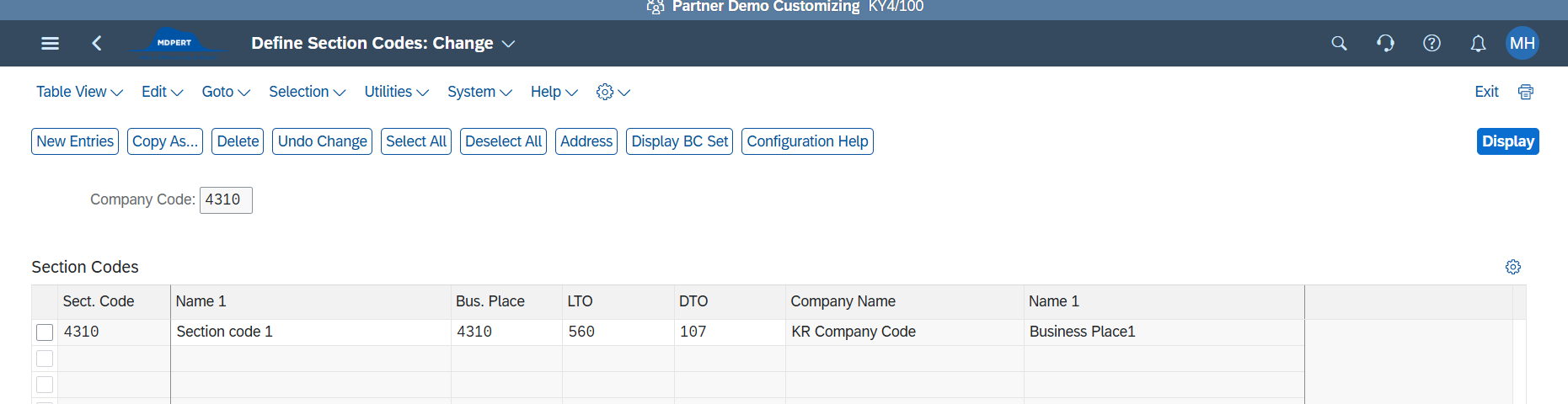Click the 'KR Company Code' cell

click(904, 332)
